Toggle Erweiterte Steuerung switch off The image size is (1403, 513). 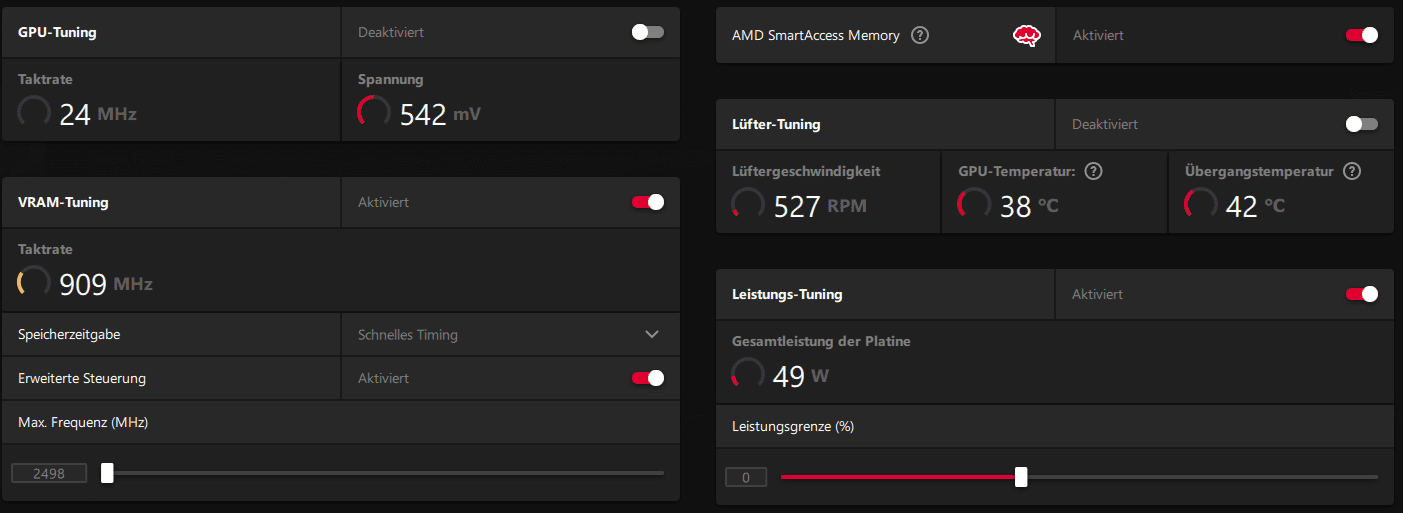648,378
